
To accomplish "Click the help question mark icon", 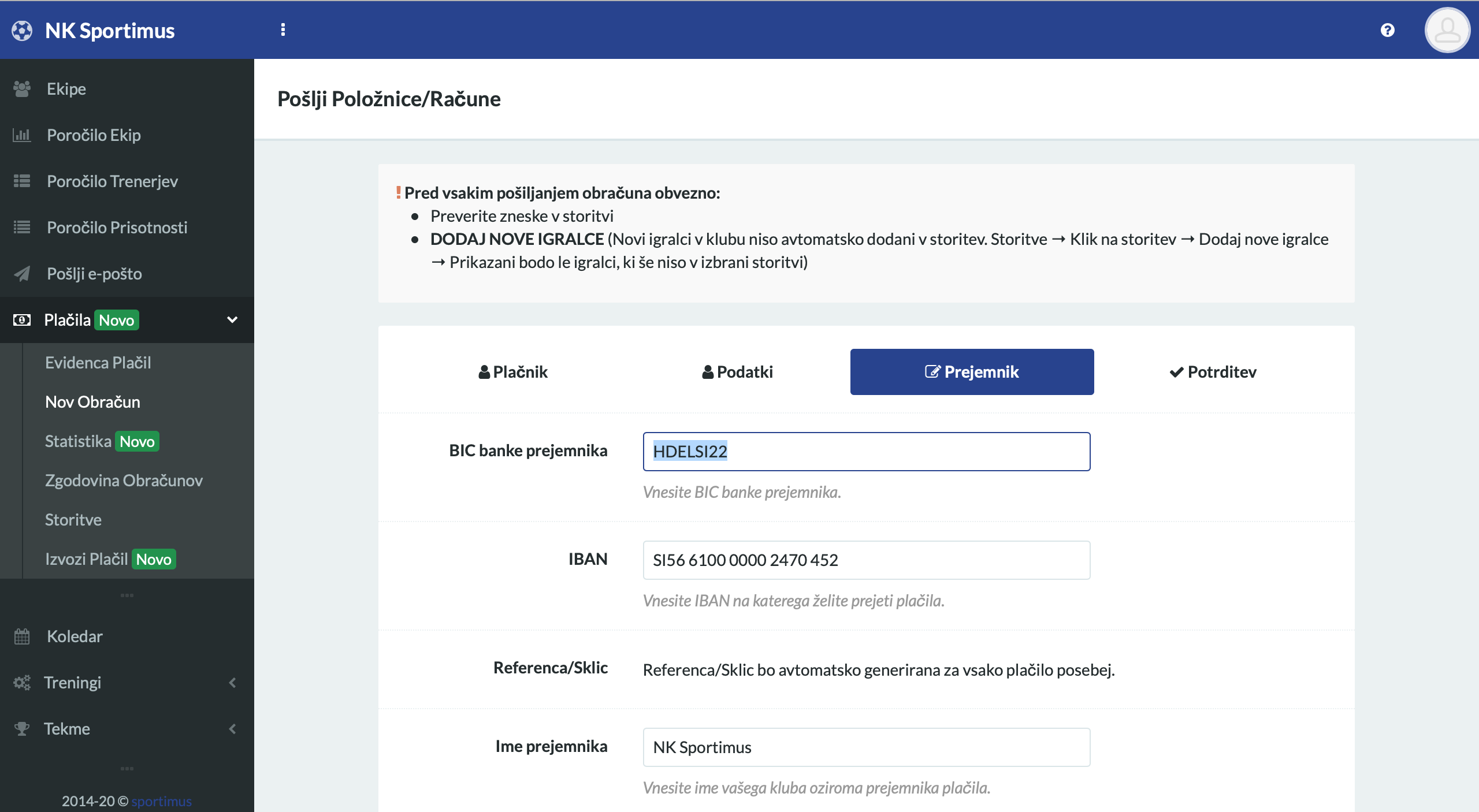I will tap(1387, 30).
